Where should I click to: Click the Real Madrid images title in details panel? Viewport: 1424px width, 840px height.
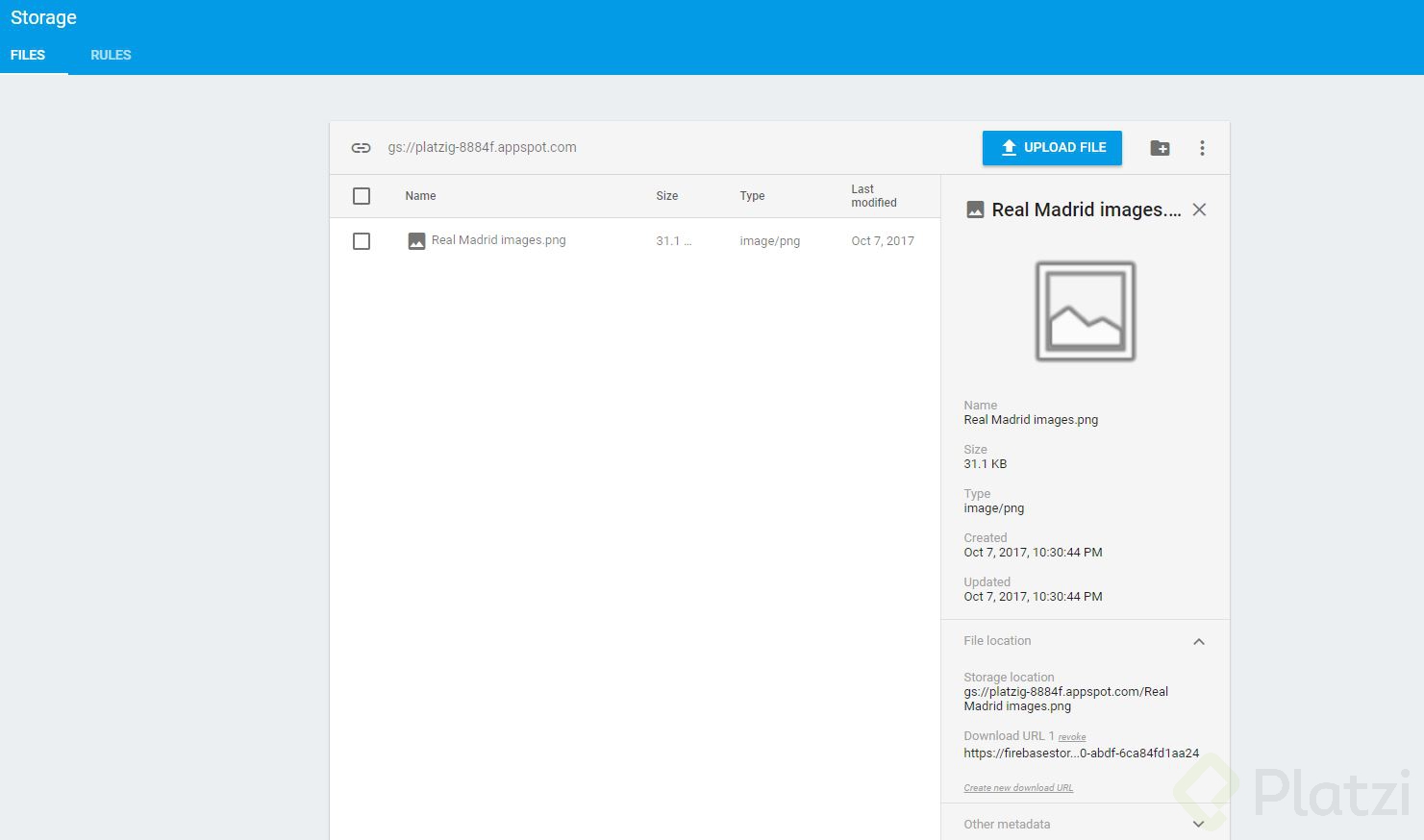(x=1087, y=210)
